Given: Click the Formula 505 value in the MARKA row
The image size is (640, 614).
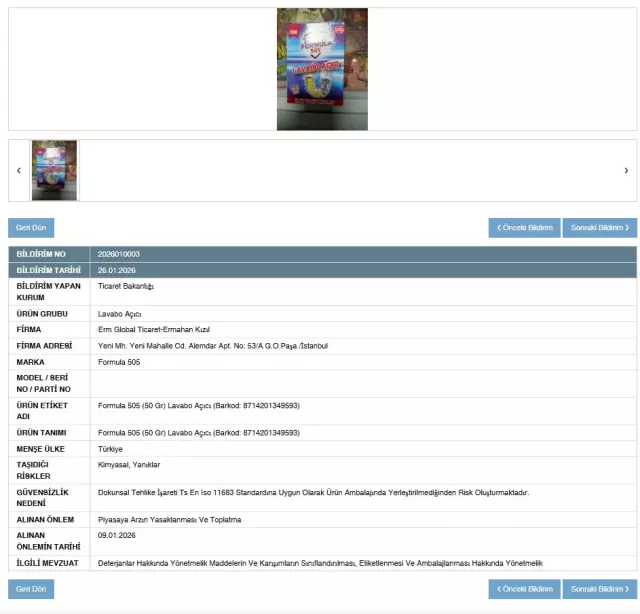Looking at the screenshot, I should coord(118,362).
